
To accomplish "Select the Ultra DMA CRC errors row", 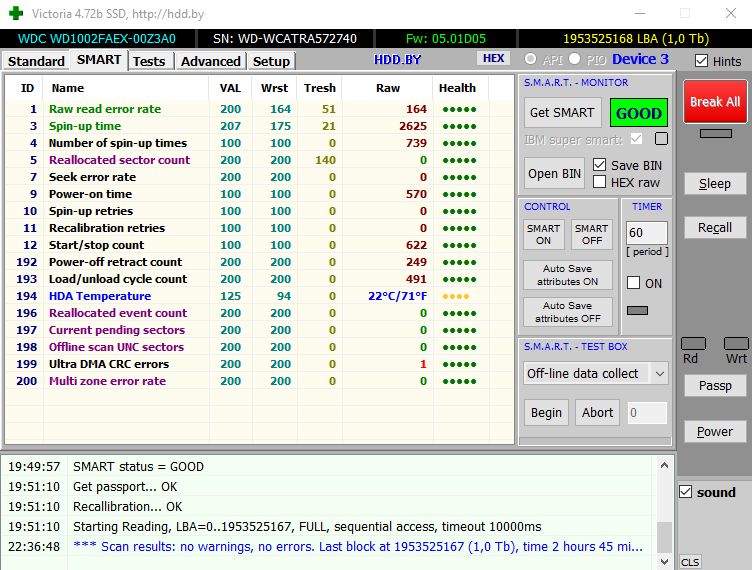I will click(x=259, y=364).
